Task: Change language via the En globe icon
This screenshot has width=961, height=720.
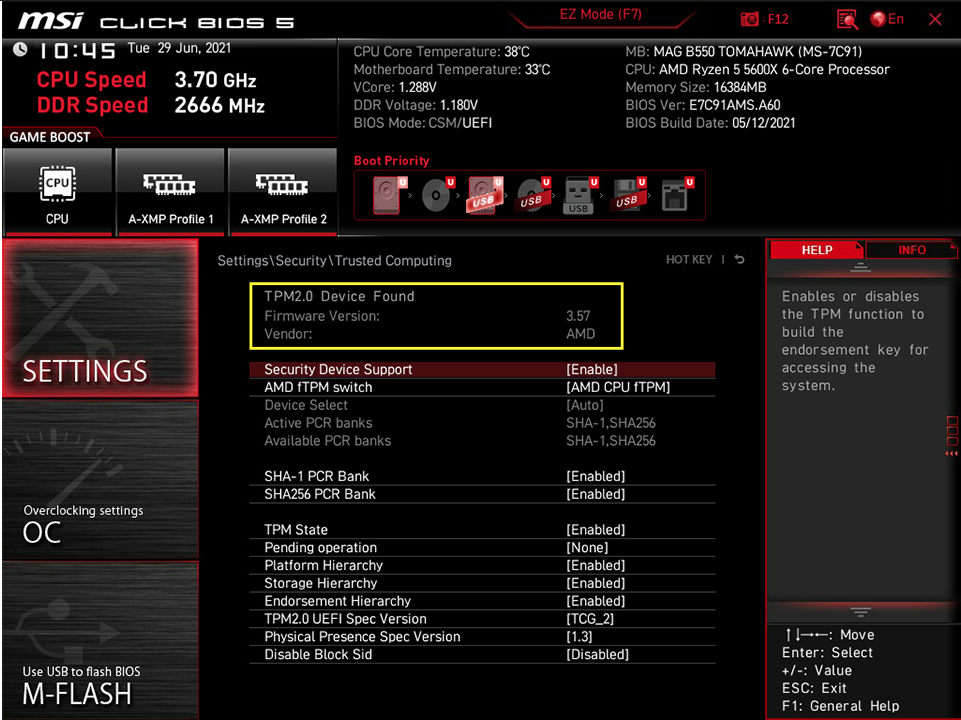Action: click(x=887, y=19)
